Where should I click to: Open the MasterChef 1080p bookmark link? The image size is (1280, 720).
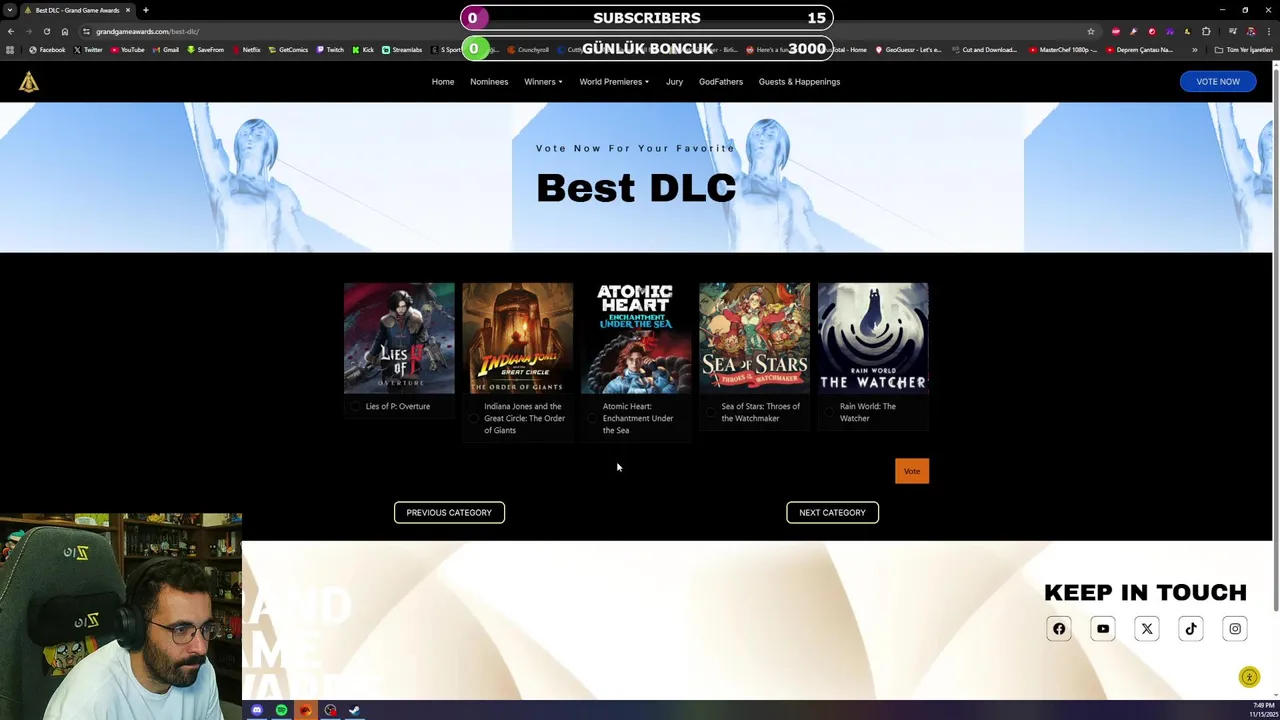(x=1064, y=50)
